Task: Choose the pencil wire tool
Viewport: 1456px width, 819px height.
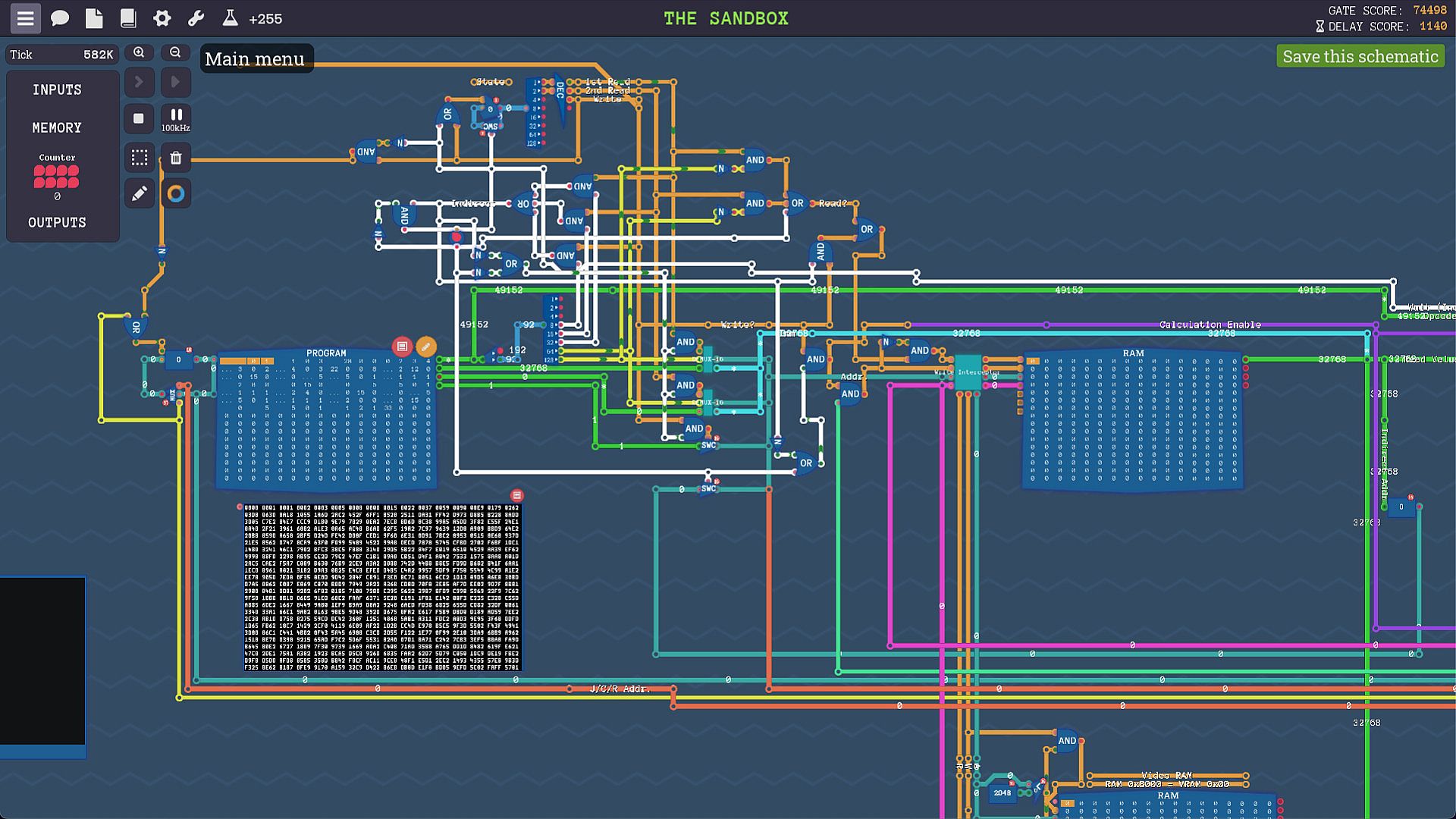Action: click(x=139, y=194)
